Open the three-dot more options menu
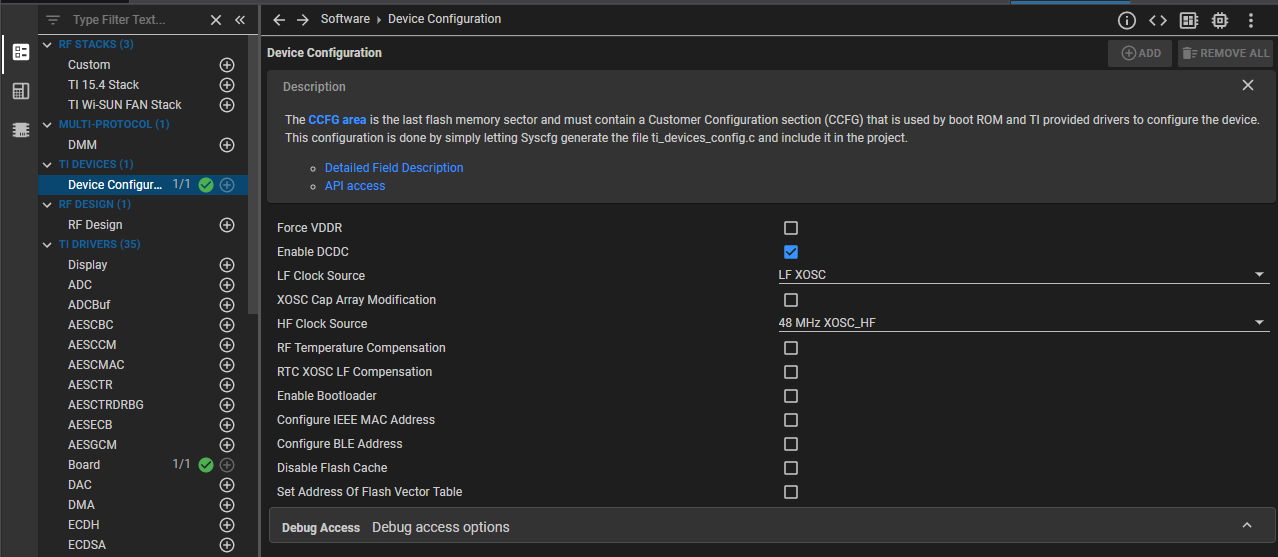Screen dimensions: 1278x557 pos(1251,20)
